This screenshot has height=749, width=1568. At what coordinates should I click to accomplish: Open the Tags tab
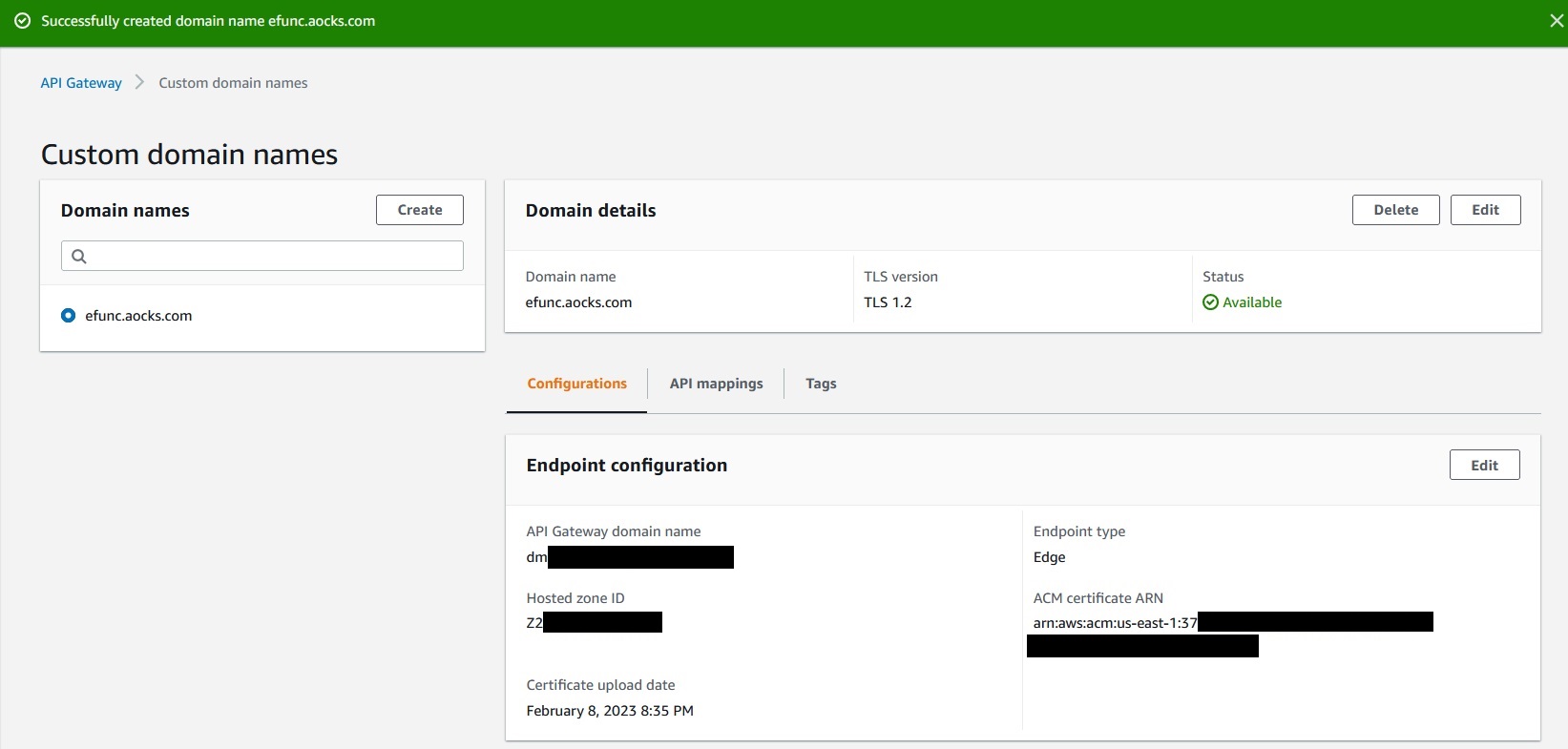pos(821,384)
